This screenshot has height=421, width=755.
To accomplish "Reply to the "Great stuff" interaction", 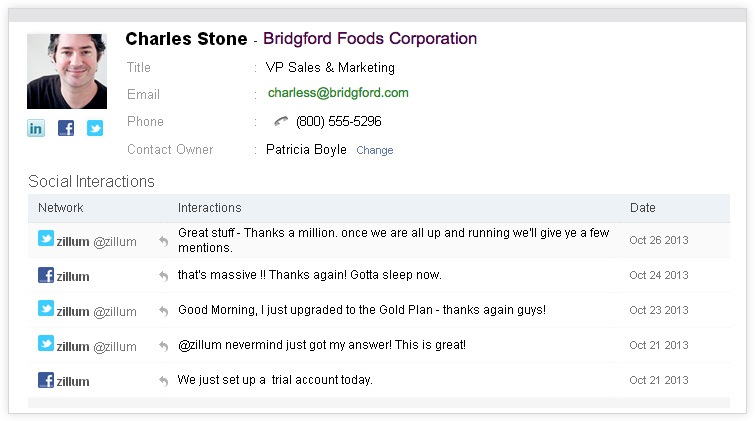I will [x=163, y=241].
